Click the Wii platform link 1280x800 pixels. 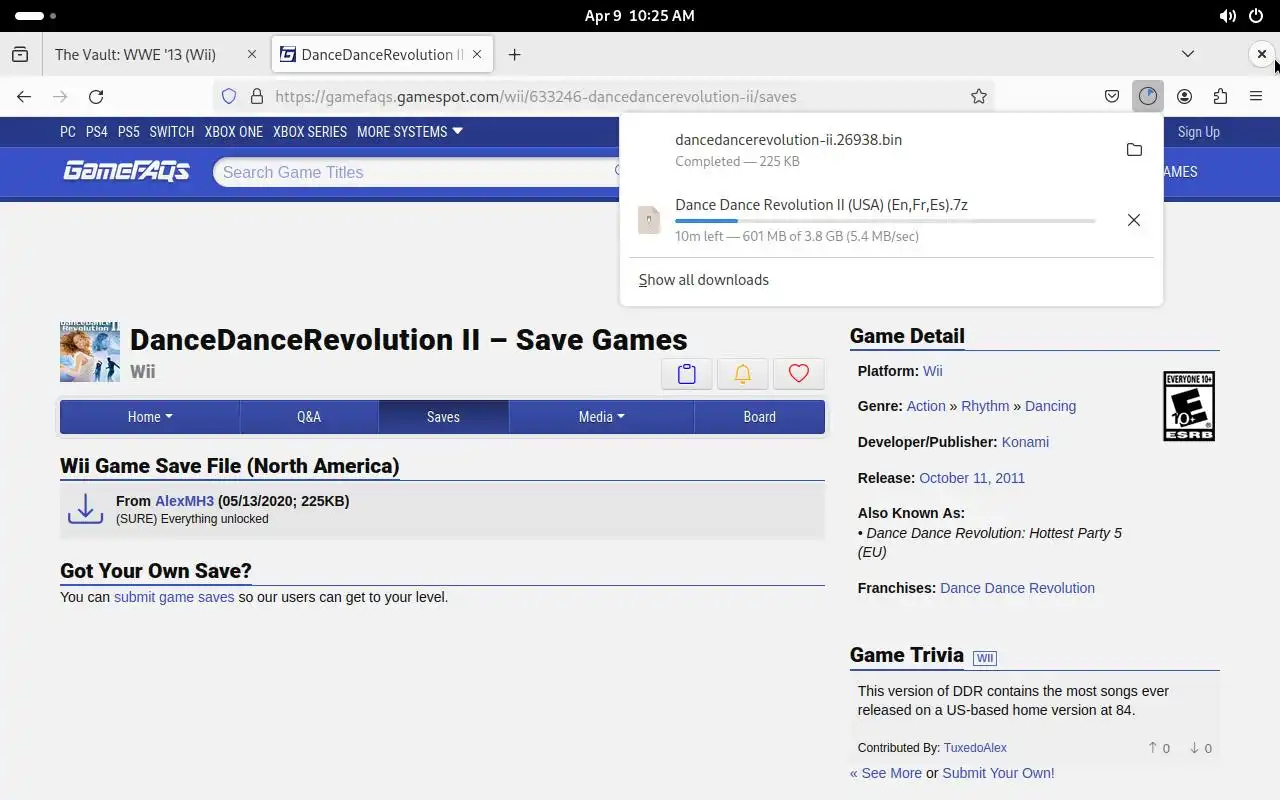[x=932, y=371]
